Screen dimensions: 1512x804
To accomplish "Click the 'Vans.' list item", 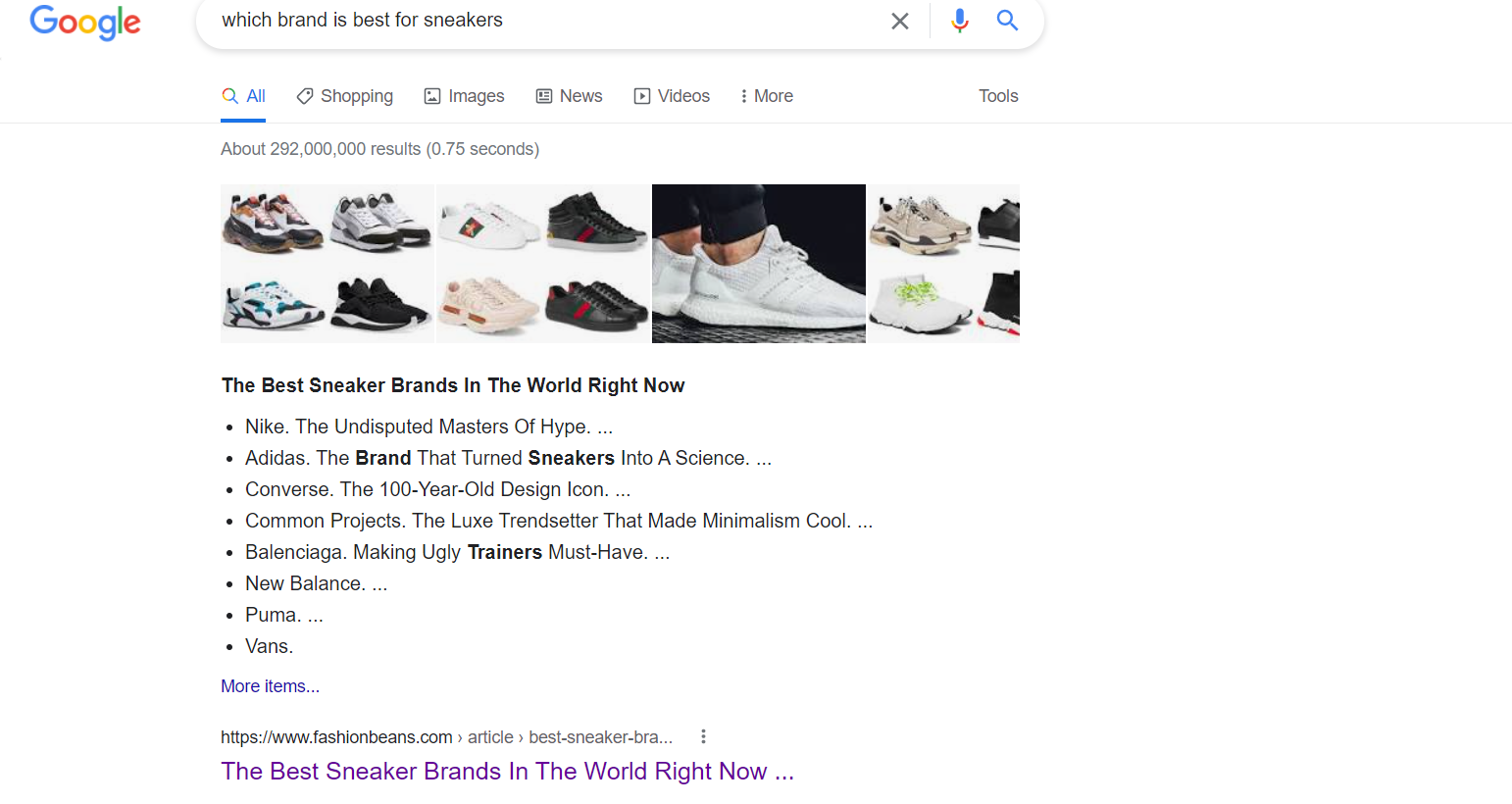I will pyautogui.click(x=269, y=646).
